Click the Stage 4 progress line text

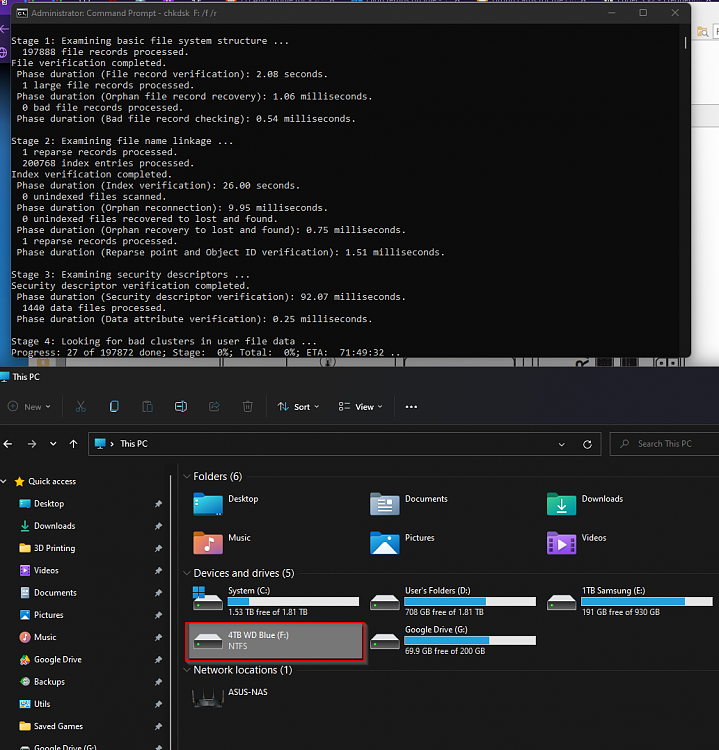click(206, 353)
